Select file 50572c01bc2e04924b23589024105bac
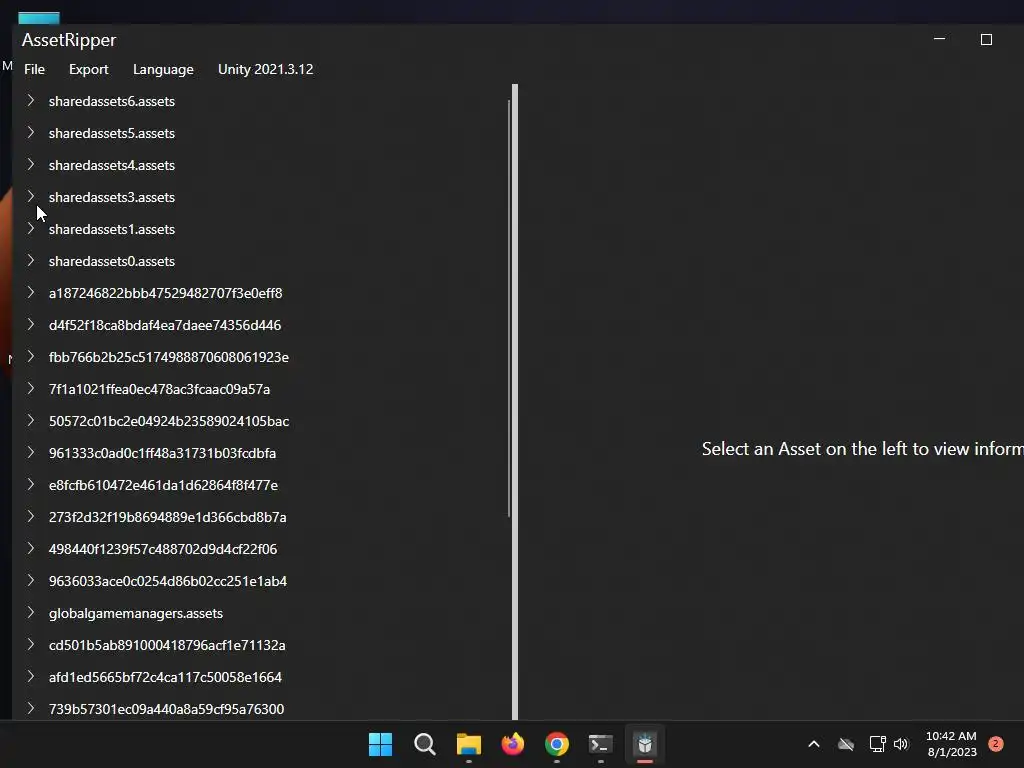The image size is (1024, 768). tap(168, 421)
